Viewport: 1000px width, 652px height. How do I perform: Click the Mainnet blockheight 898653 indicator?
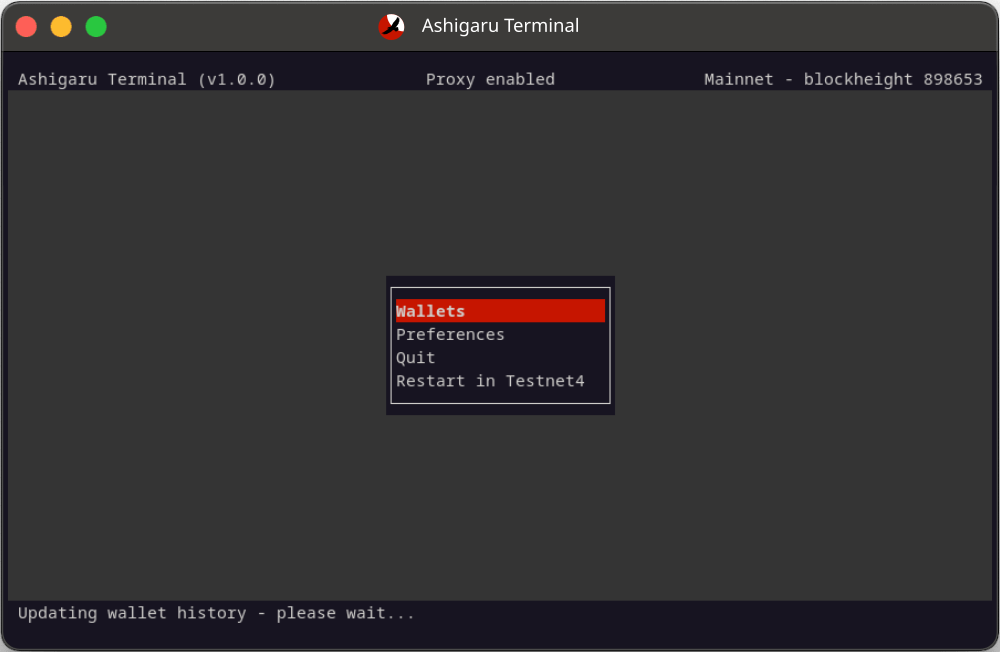click(843, 79)
